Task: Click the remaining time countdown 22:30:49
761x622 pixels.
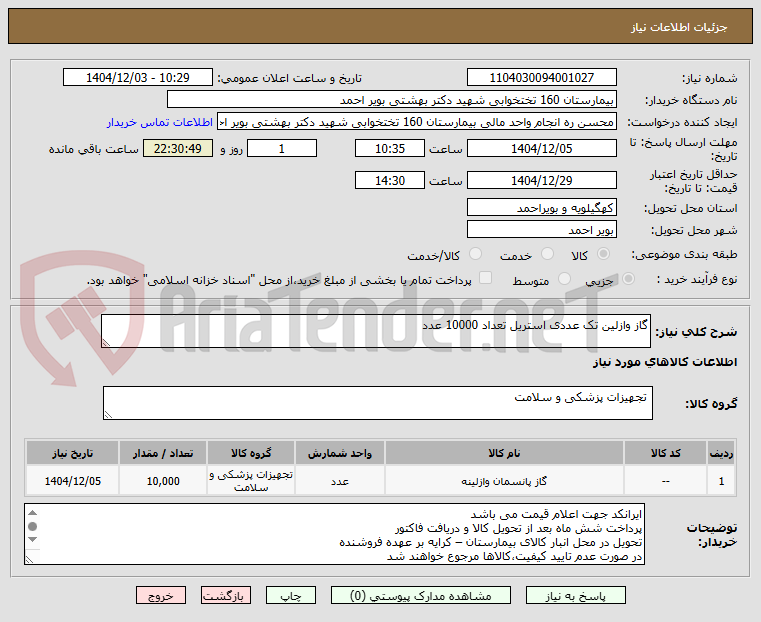Action: [x=178, y=148]
